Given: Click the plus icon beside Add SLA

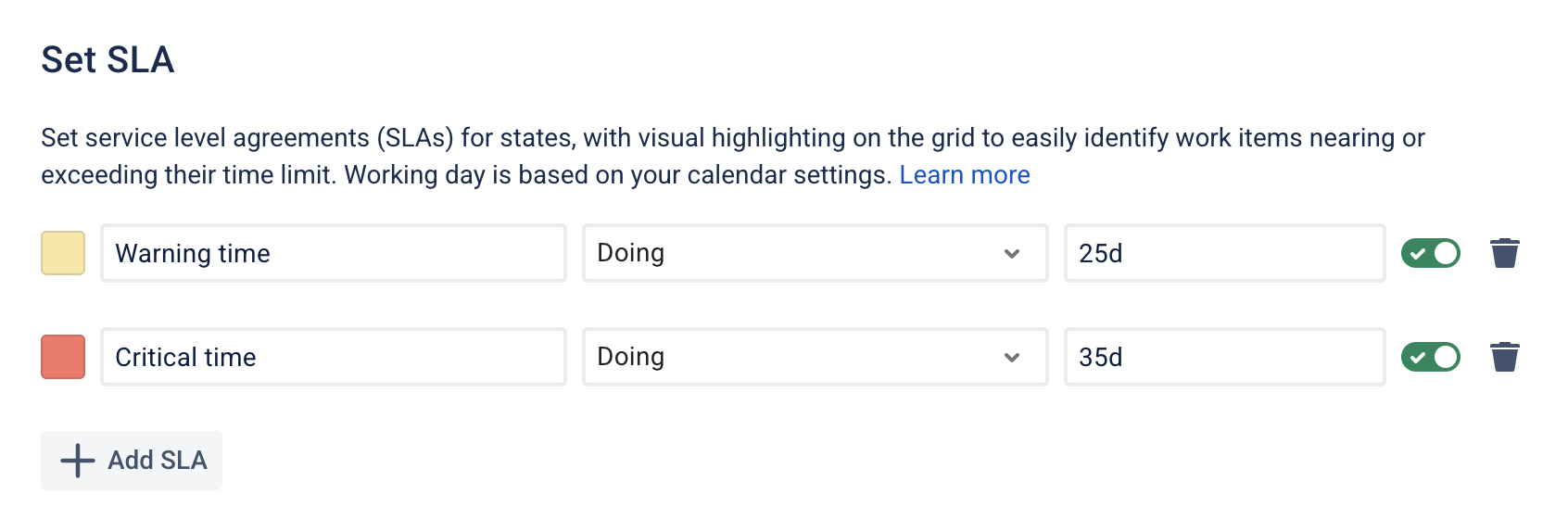Looking at the screenshot, I should pyautogui.click(x=78, y=461).
